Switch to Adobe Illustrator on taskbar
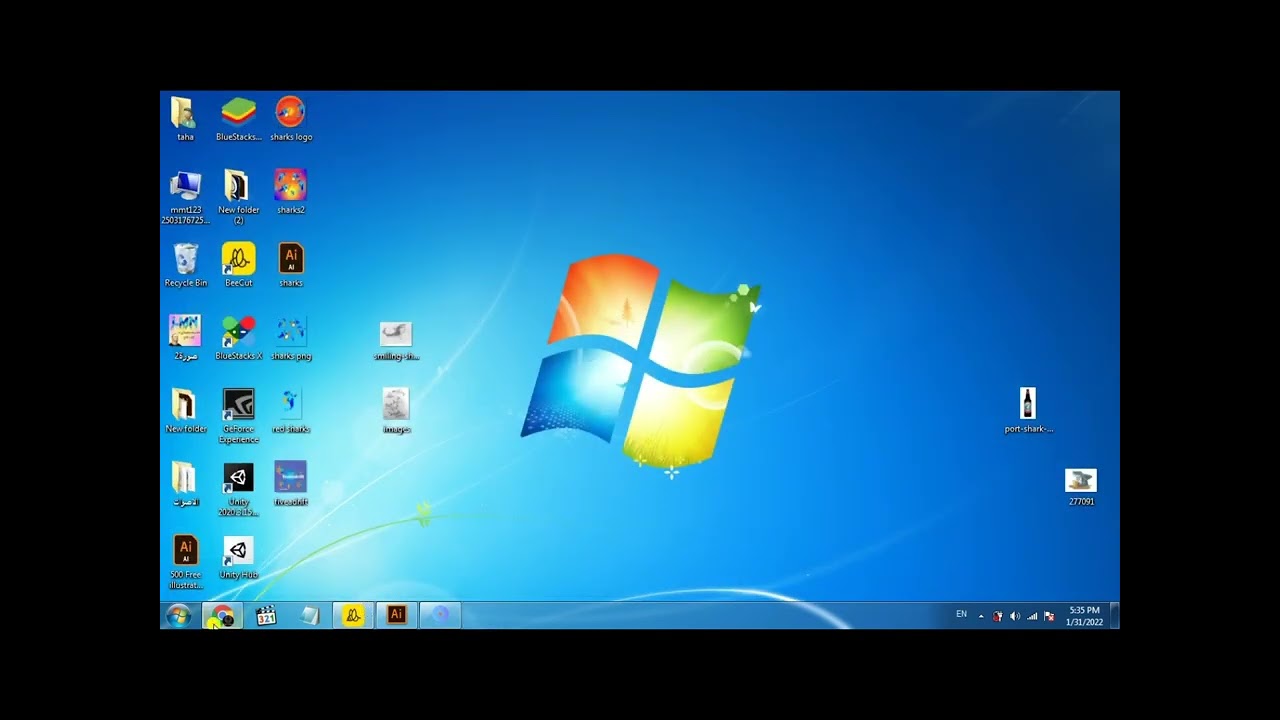Viewport: 1280px width, 720px height. coord(397,615)
